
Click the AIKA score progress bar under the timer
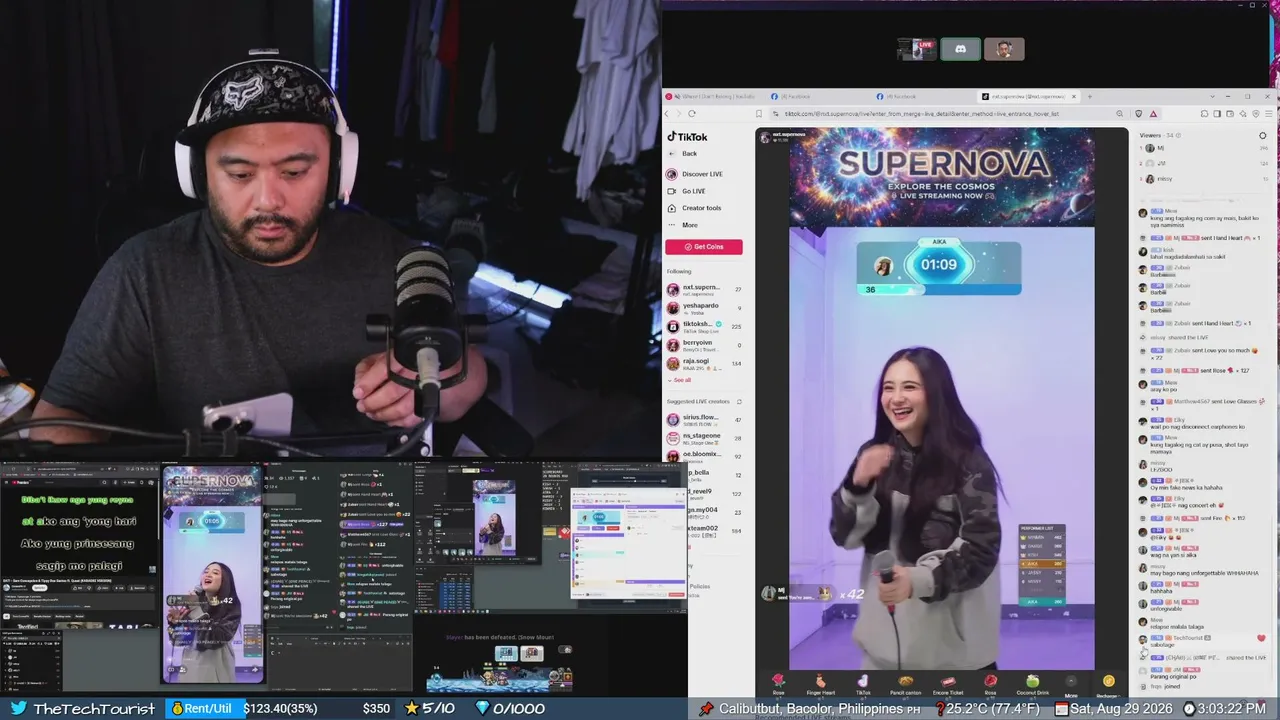939,290
